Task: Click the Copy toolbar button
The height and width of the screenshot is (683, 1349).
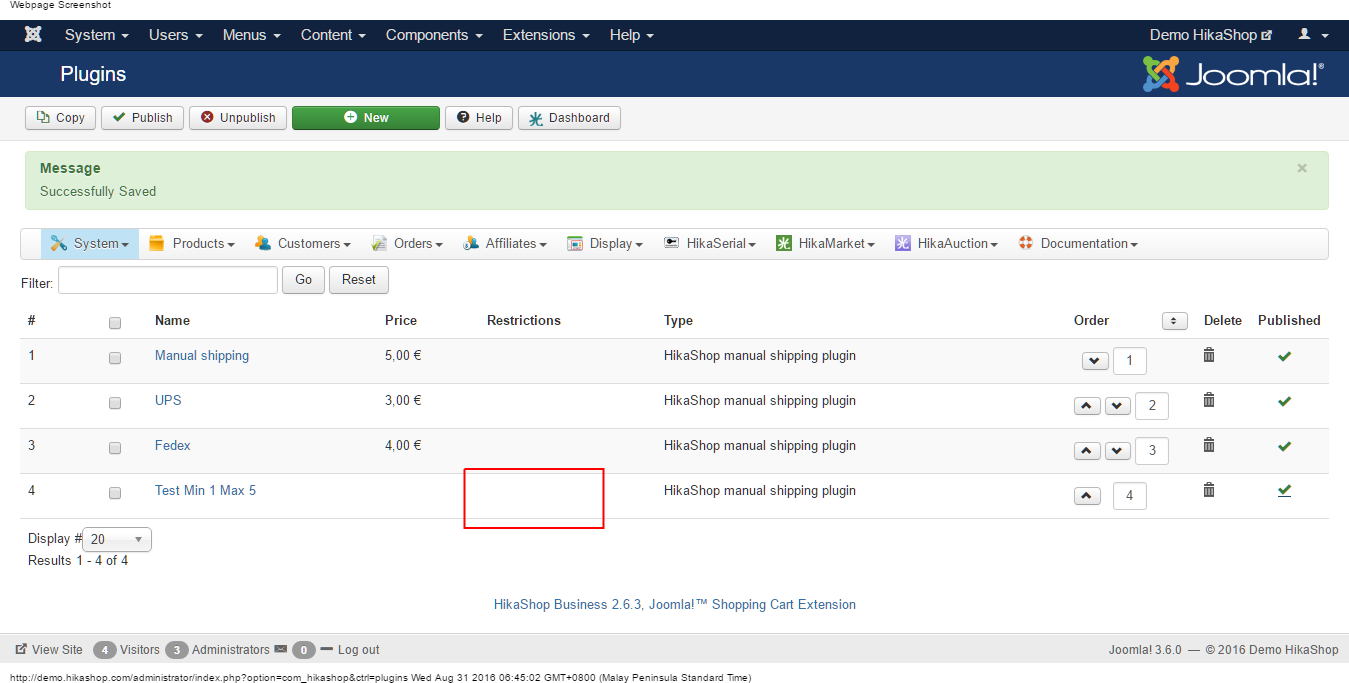Action: pos(61,118)
